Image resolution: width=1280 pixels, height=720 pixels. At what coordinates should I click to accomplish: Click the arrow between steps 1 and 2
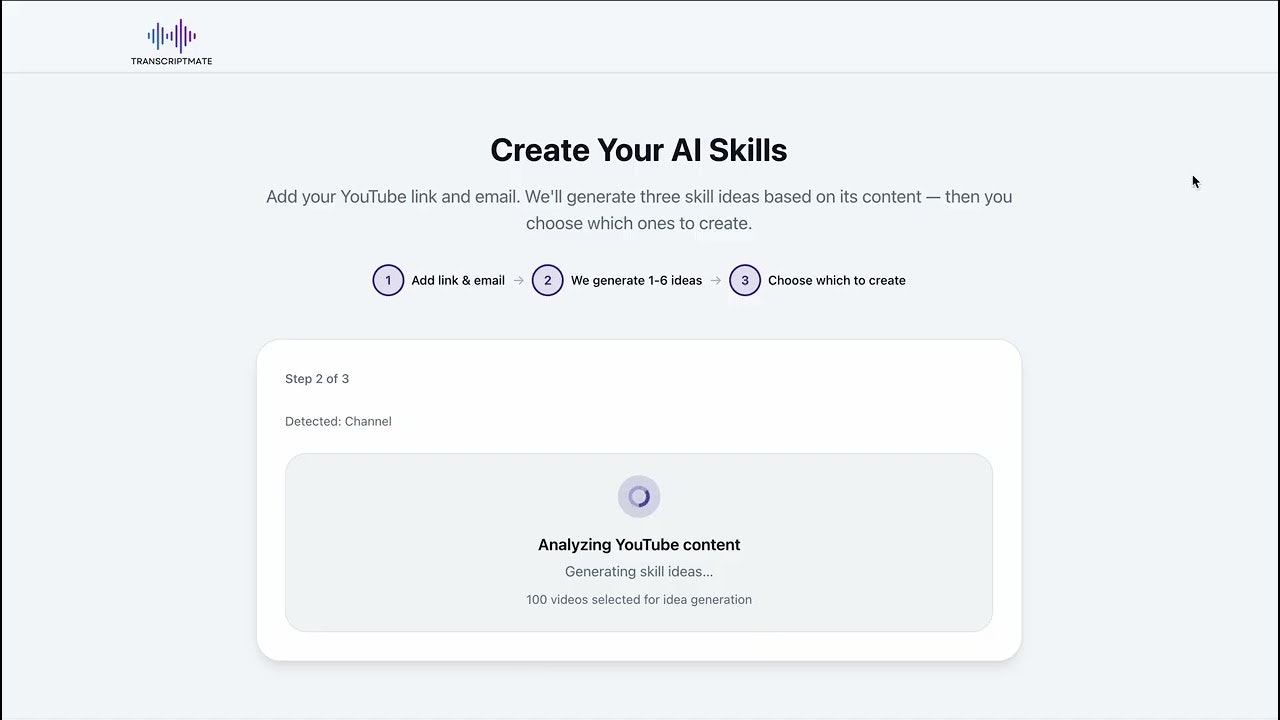click(x=521, y=280)
